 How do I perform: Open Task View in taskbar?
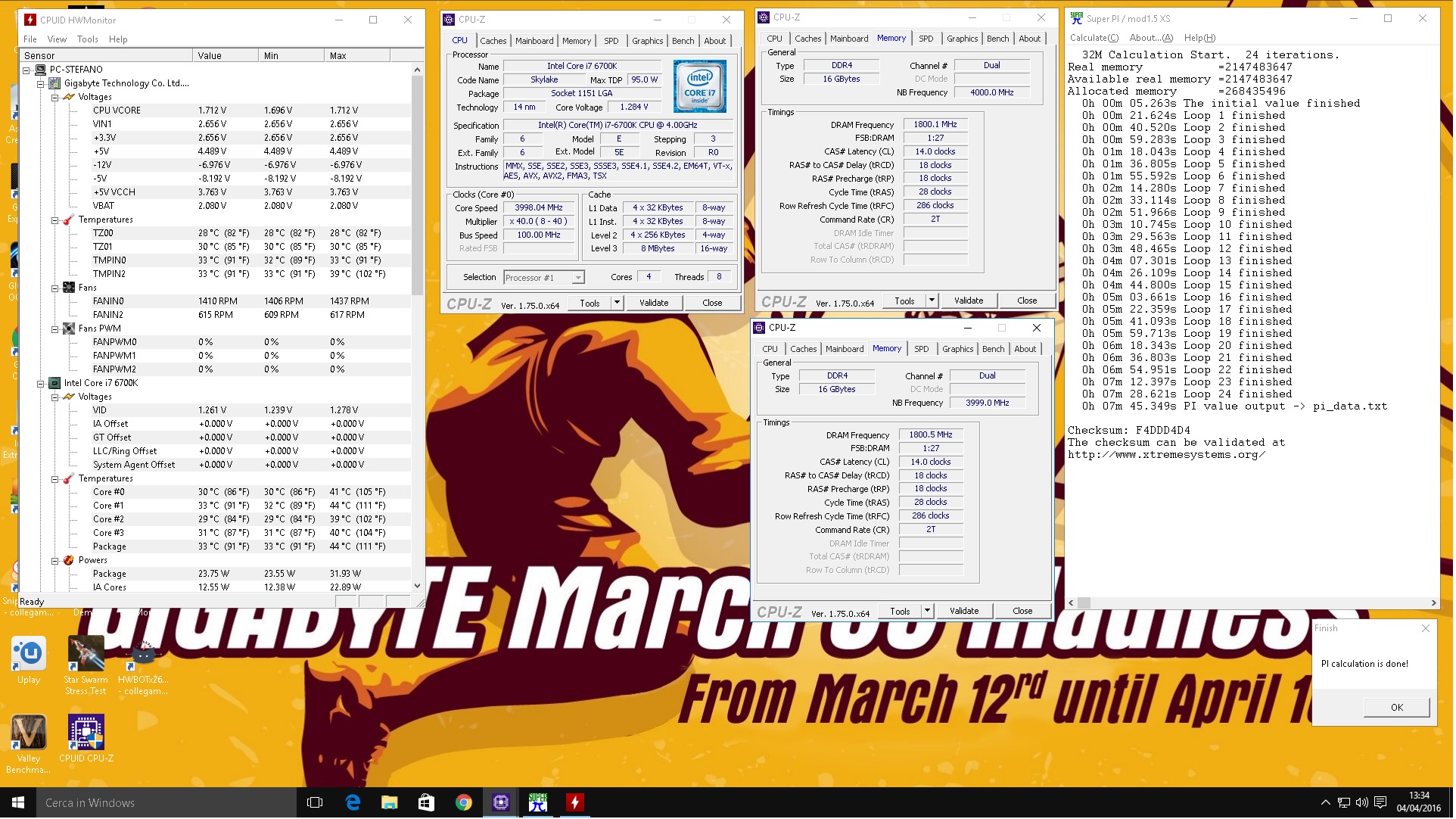tap(315, 803)
